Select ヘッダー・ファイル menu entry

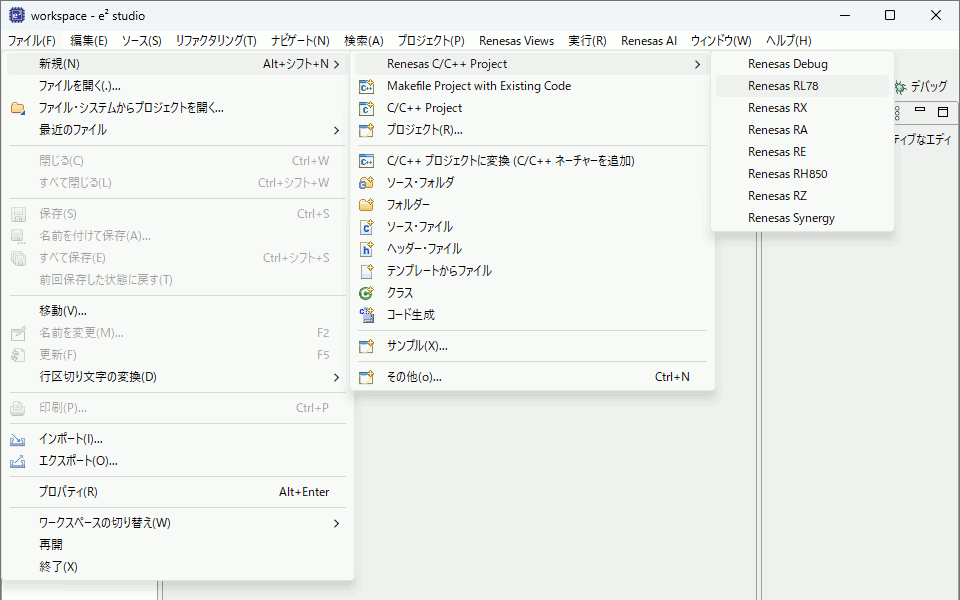point(532,249)
